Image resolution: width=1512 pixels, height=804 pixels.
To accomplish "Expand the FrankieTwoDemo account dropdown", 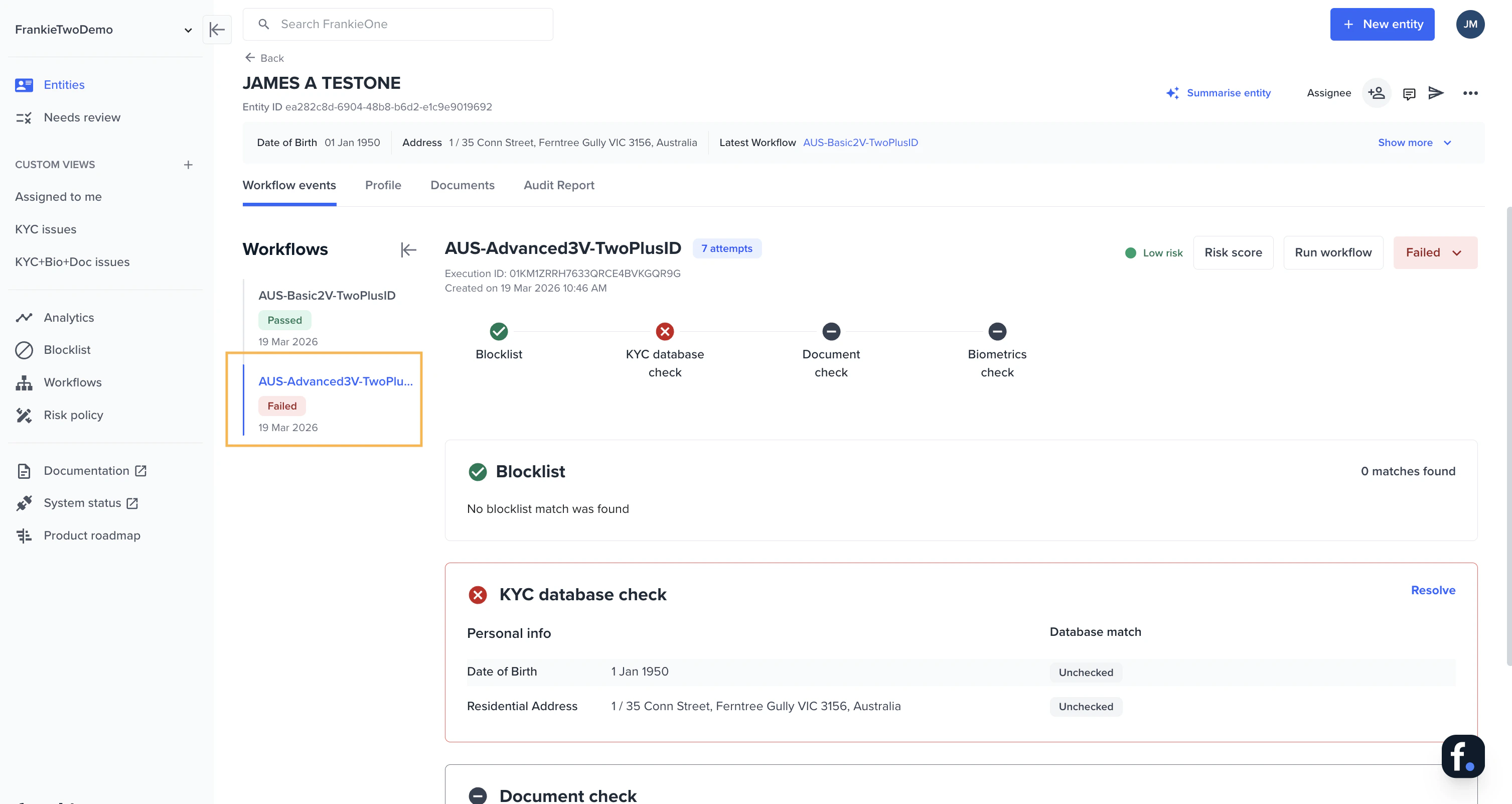I will pos(188,30).
